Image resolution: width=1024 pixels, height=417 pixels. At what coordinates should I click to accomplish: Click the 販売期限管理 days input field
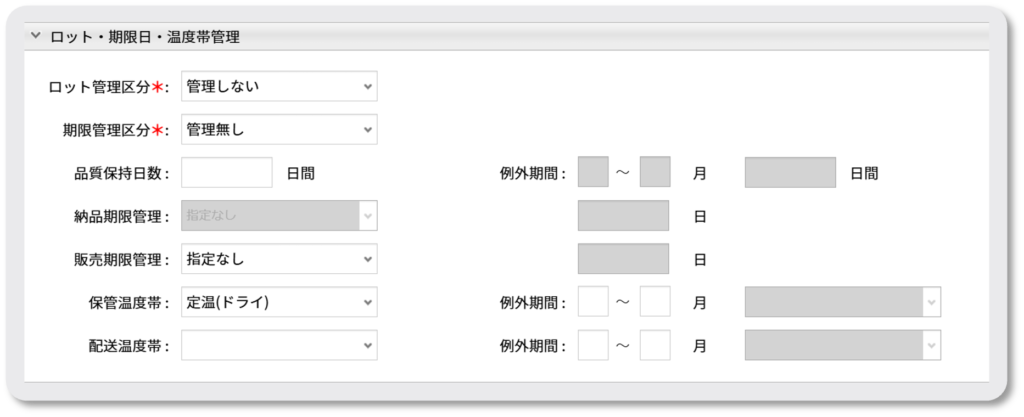623,259
